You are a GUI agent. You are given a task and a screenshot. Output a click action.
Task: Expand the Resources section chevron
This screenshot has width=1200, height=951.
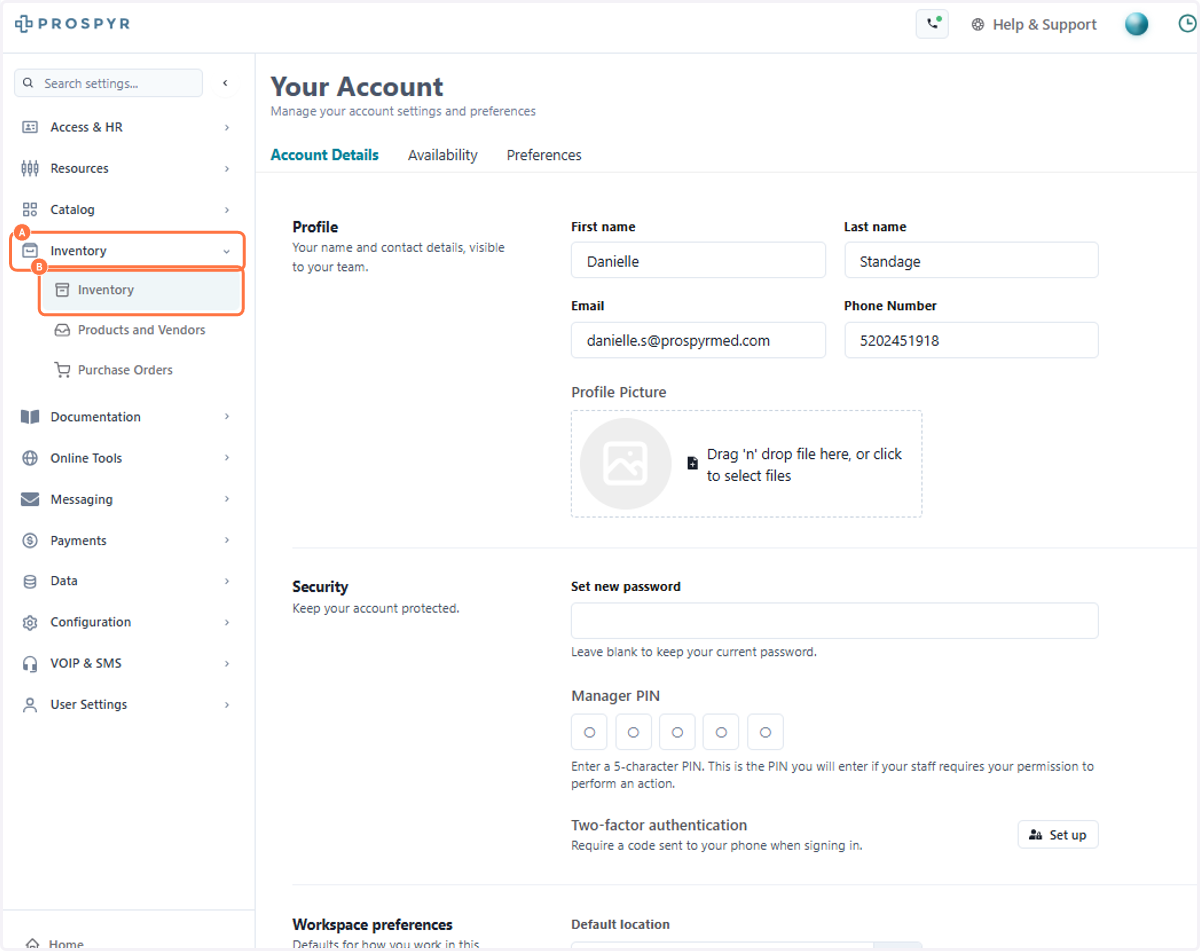227,168
